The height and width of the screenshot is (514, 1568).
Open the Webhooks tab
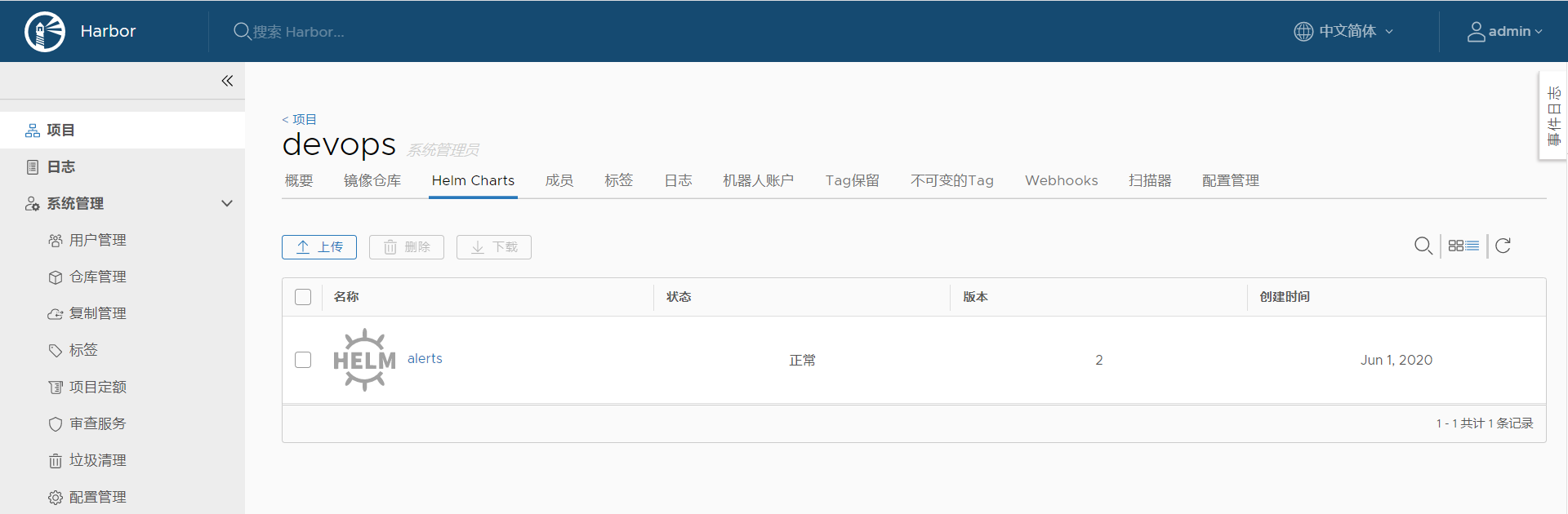coord(1061,180)
